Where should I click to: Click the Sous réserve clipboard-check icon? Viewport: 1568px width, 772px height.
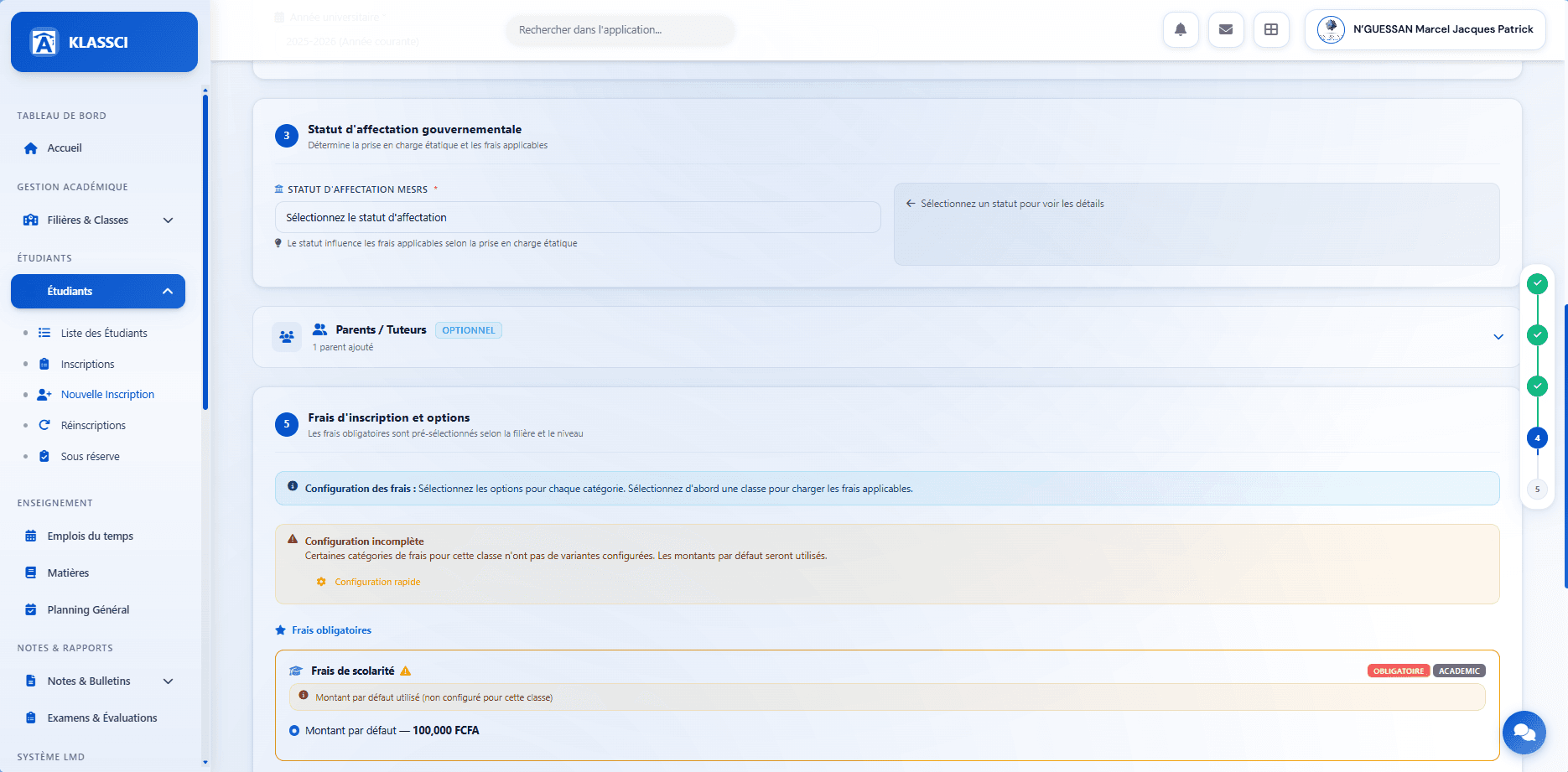tap(44, 456)
